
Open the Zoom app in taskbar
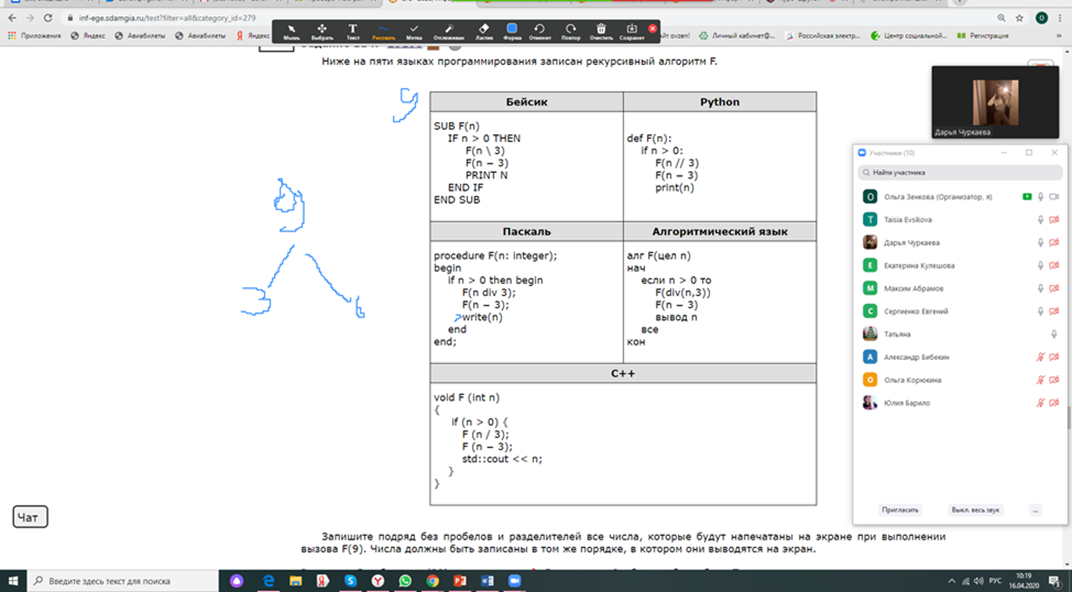click(x=514, y=581)
